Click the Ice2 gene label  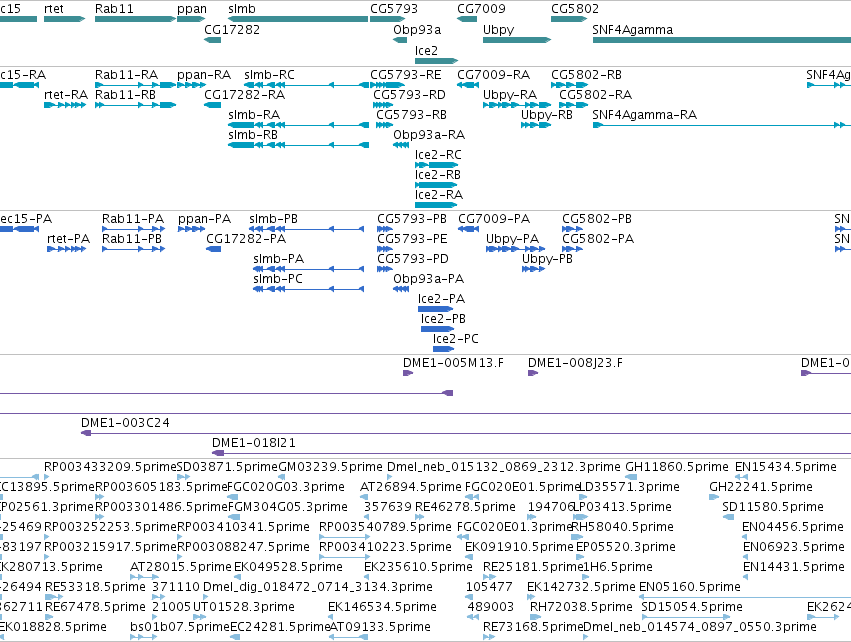click(x=426, y=50)
